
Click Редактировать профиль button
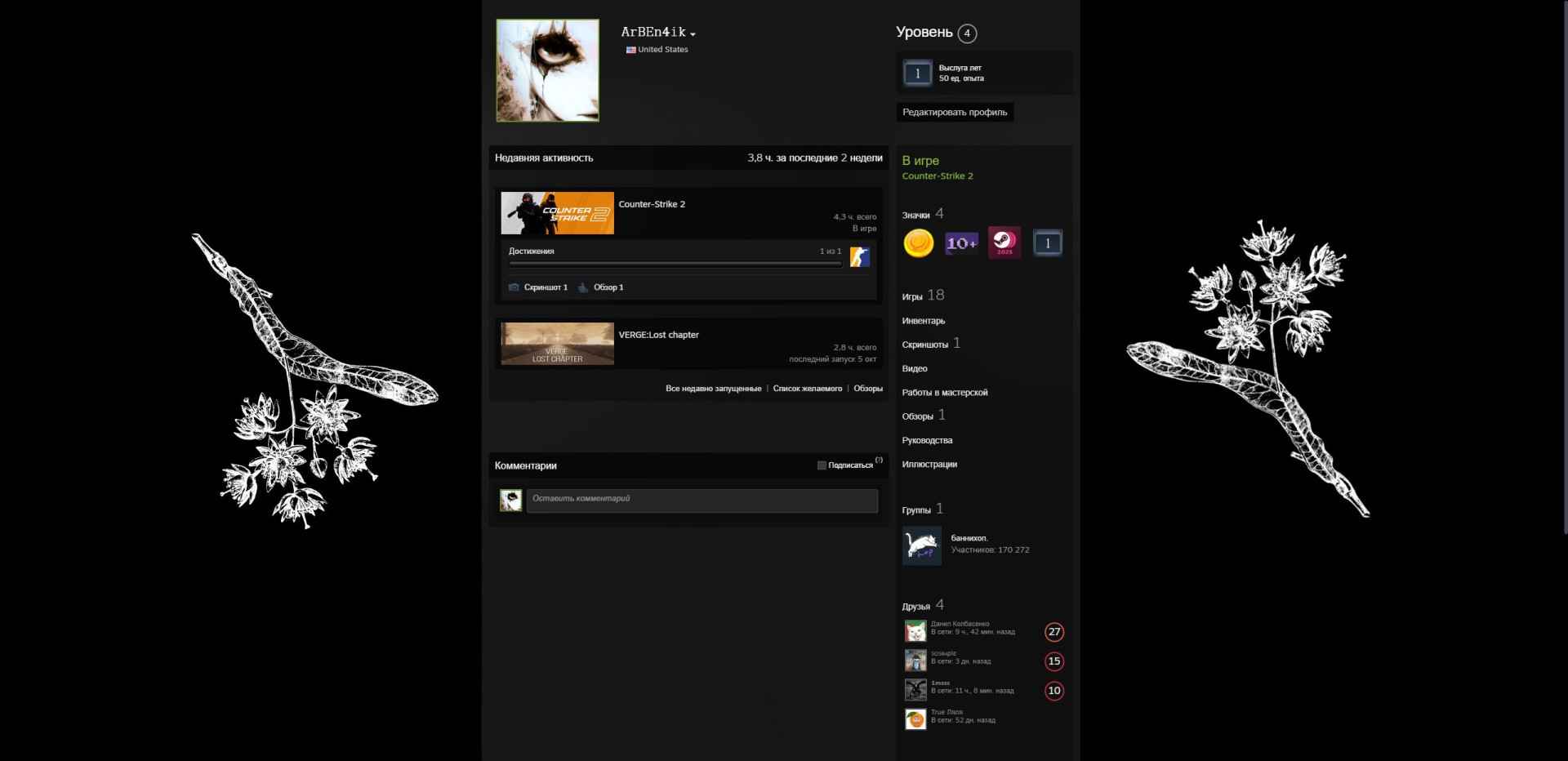point(955,112)
